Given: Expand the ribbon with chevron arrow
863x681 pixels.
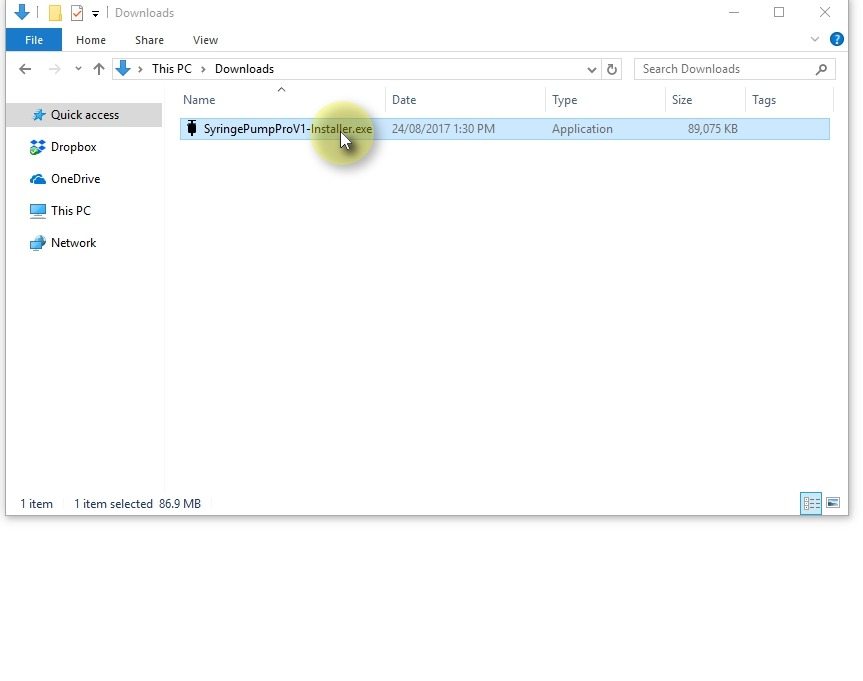Looking at the screenshot, I should coord(815,39).
